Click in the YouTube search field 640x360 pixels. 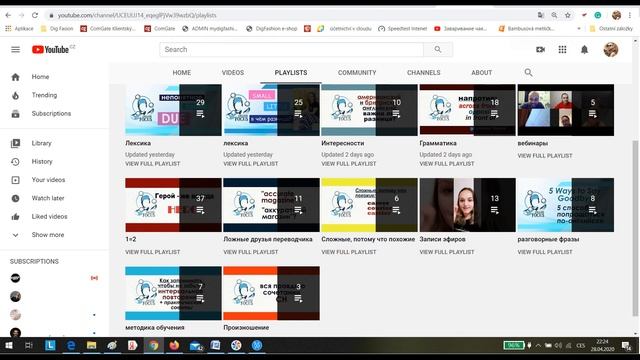[291, 49]
